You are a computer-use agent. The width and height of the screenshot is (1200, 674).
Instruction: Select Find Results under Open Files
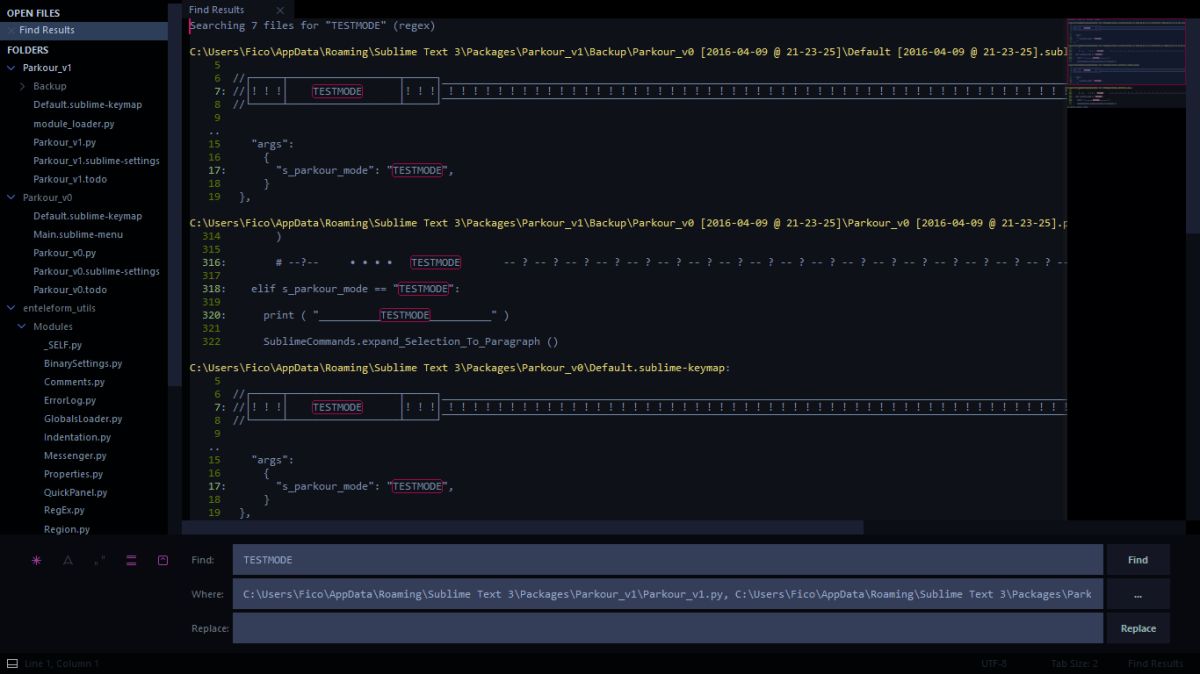coord(84,31)
